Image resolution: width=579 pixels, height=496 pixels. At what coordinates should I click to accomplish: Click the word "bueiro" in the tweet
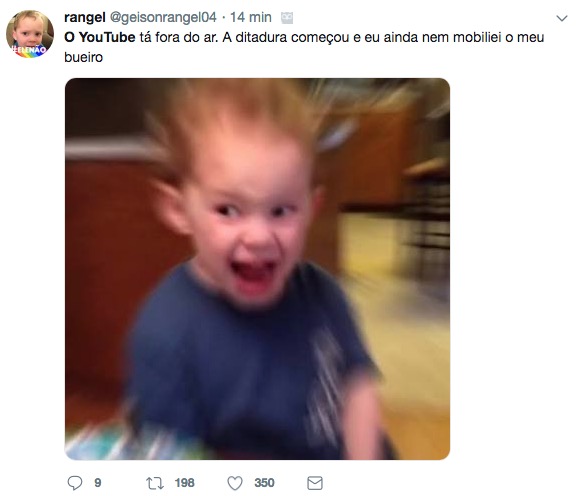83,57
